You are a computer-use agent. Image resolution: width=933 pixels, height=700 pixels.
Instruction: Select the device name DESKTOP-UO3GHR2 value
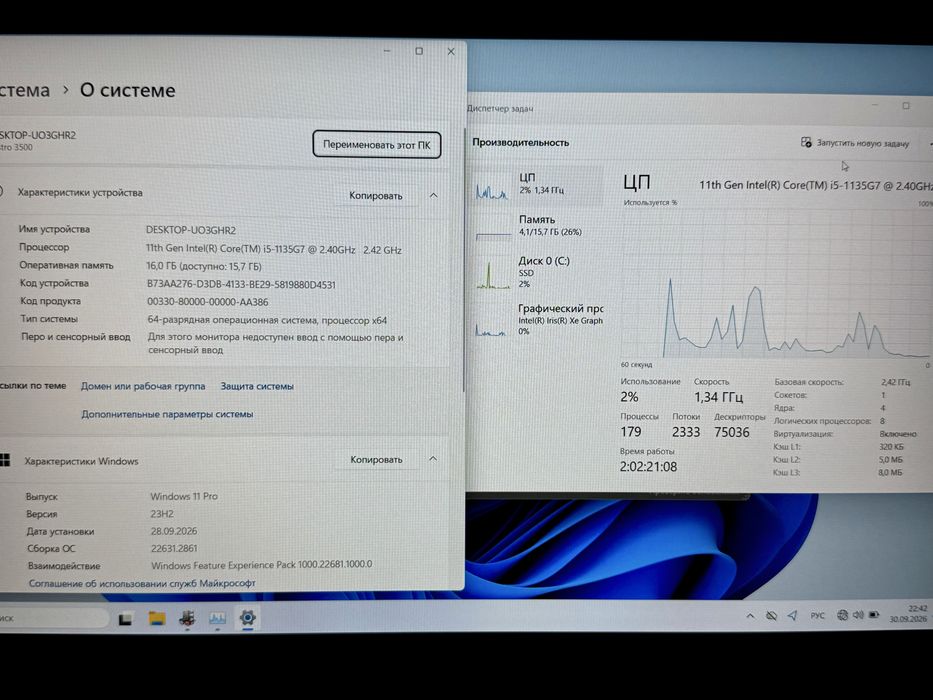click(x=190, y=230)
